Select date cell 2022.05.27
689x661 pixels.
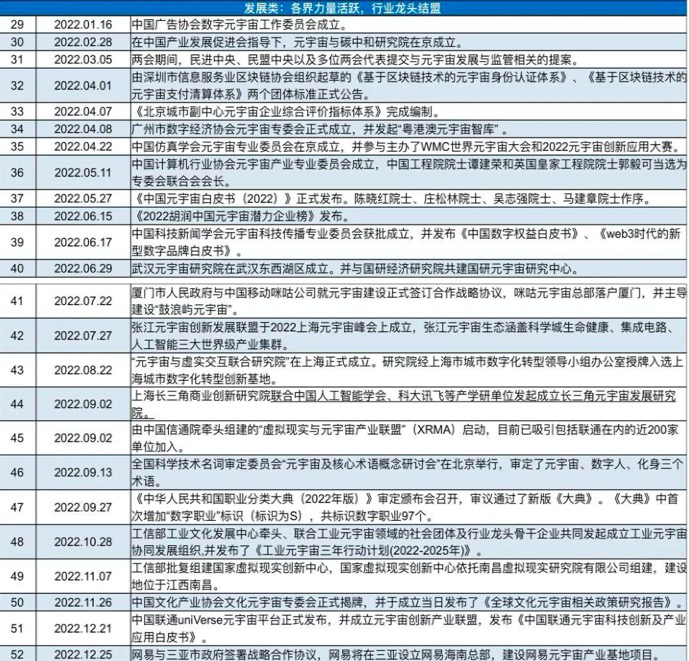coord(83,199)
